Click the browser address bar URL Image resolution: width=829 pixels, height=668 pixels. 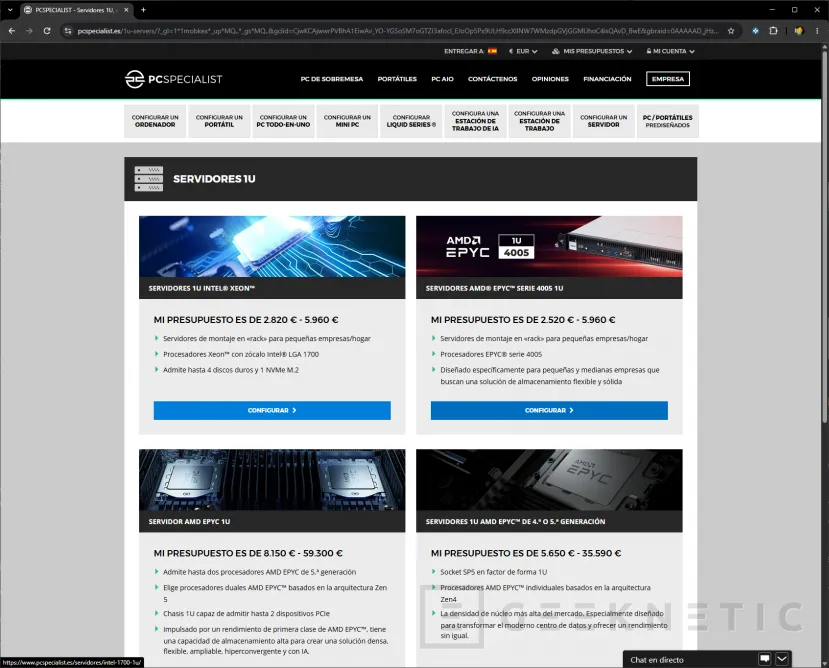pos(398,31)
